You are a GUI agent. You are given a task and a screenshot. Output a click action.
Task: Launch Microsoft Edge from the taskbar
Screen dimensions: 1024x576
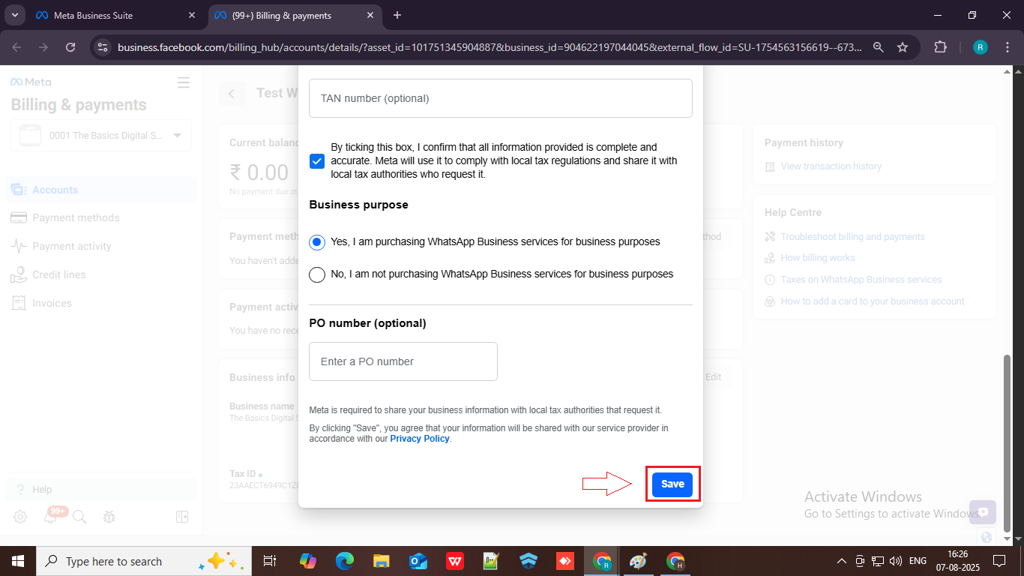click(345, 561)
